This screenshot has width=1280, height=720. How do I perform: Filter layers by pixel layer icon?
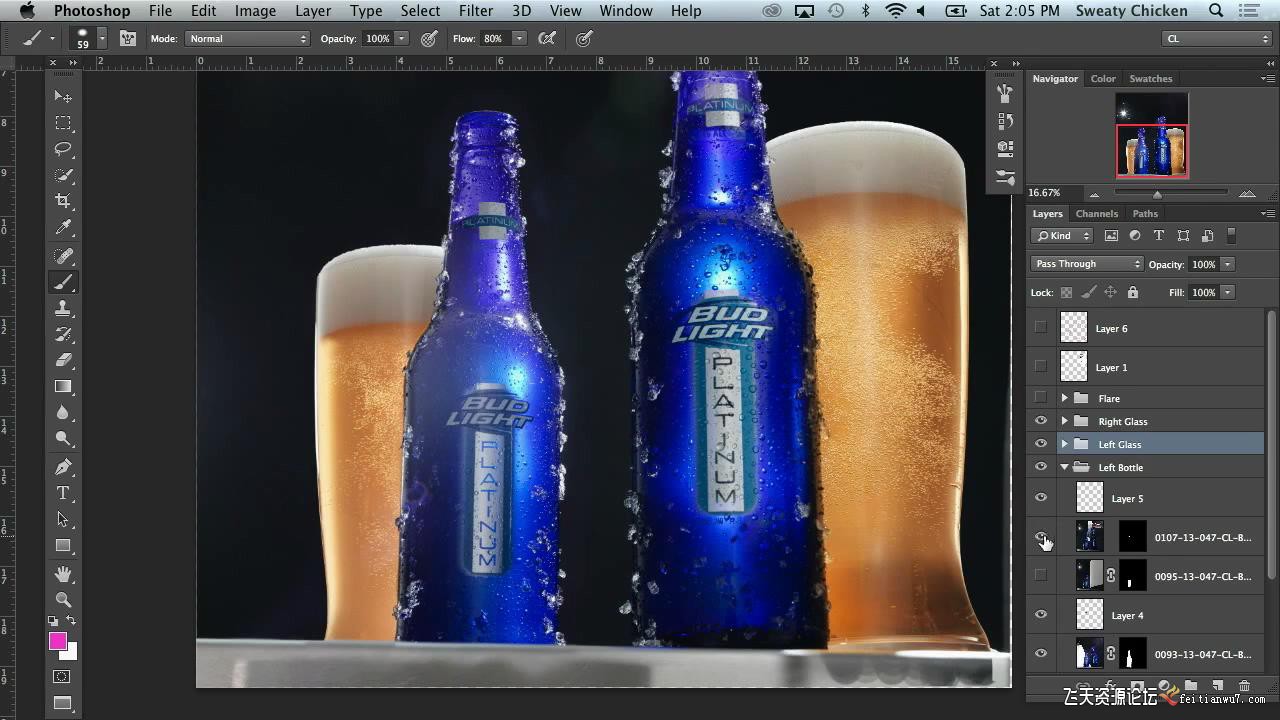click(x=1111, y=236)
